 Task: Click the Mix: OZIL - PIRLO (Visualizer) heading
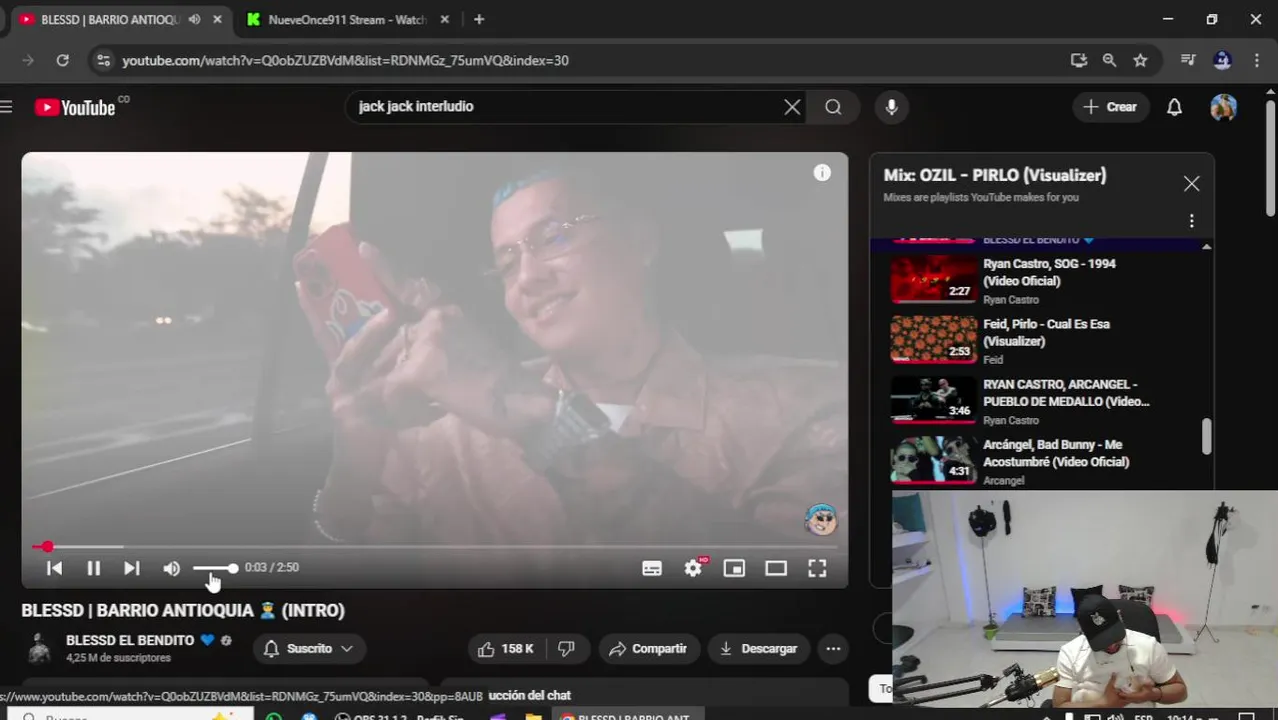[x=995, y=176]
